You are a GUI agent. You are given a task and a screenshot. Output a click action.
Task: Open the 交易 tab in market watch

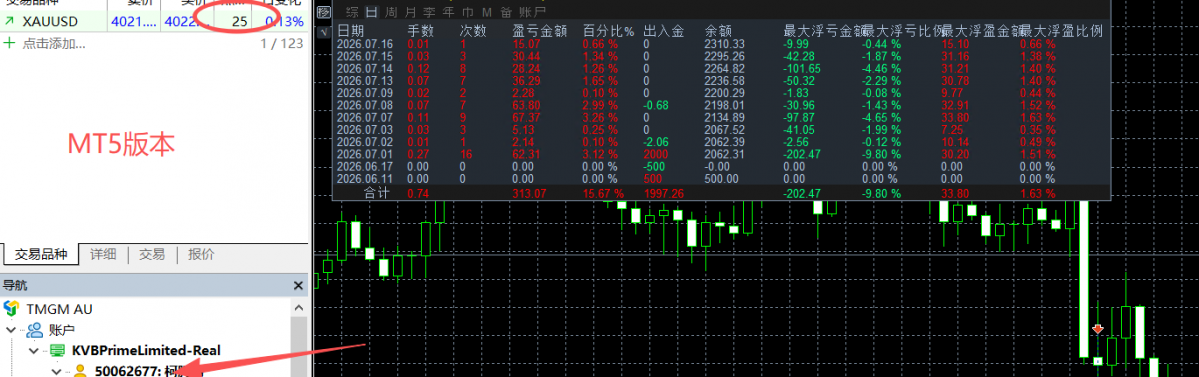click(x=152, y=255)
